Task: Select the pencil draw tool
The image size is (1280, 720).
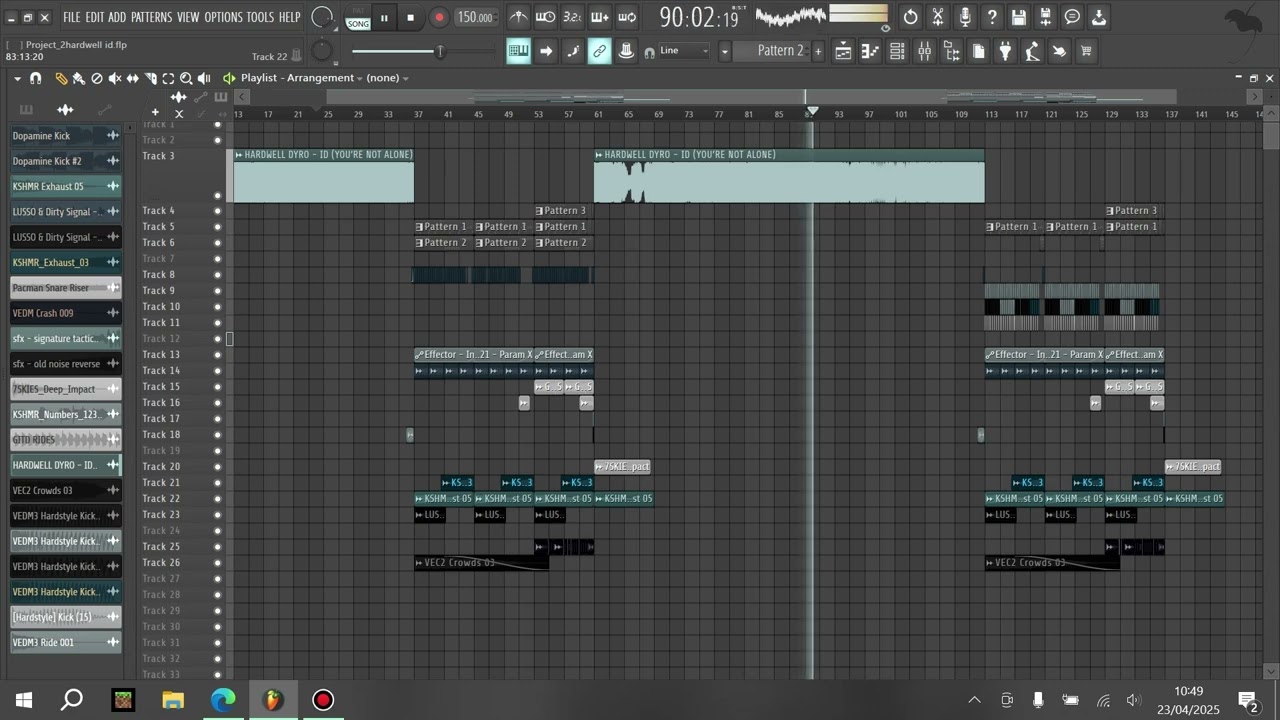Action: tap(61, 78)
